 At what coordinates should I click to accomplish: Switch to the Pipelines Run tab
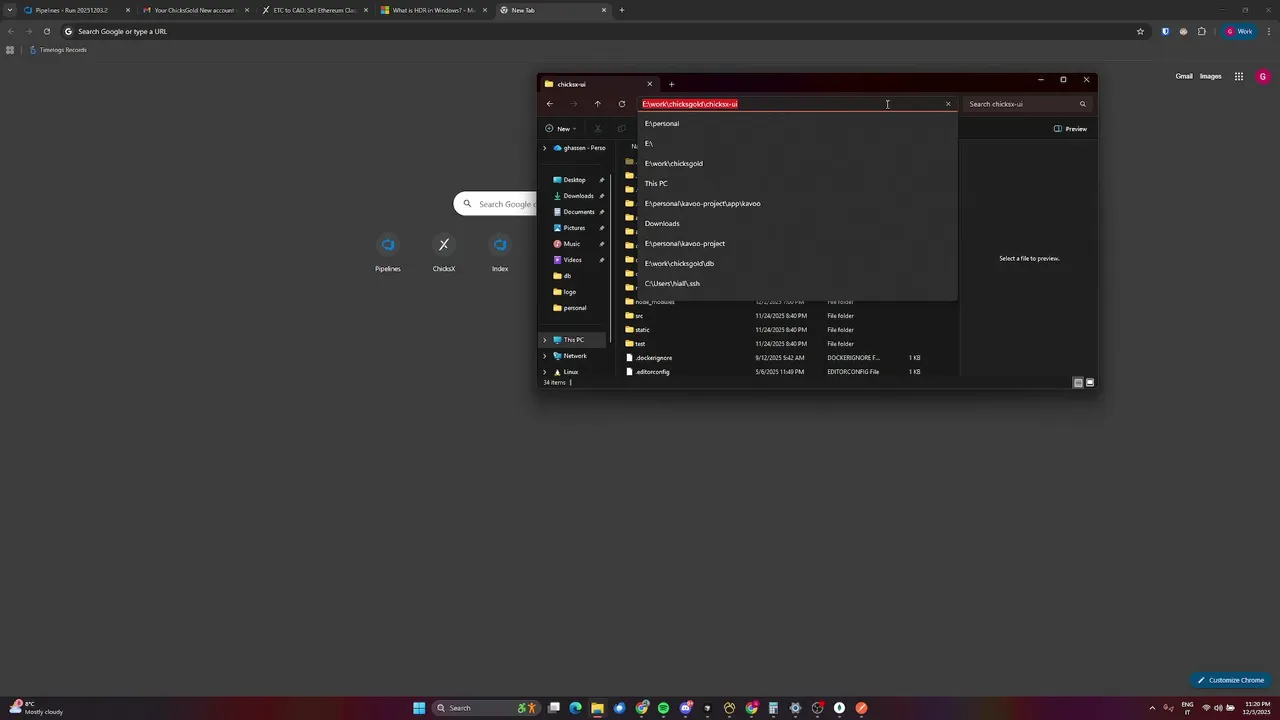point(77,10)
